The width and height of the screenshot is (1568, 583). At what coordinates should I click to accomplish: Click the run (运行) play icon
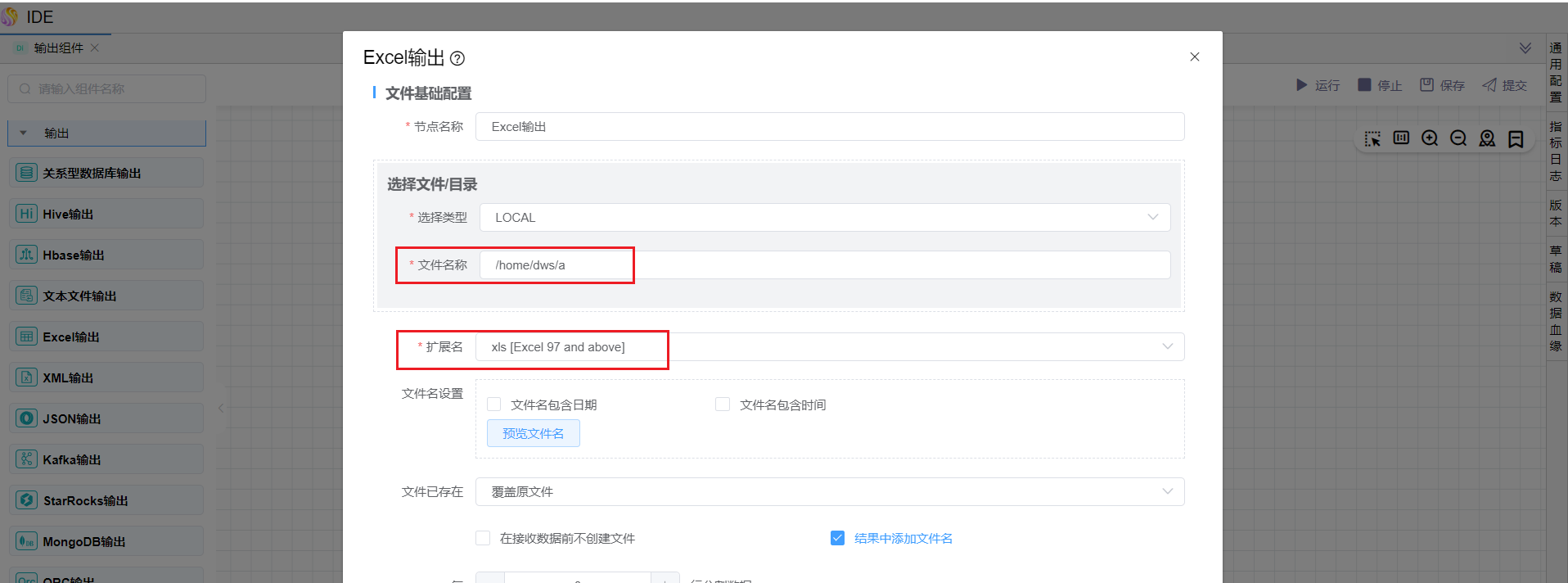tap(1301, 85)
